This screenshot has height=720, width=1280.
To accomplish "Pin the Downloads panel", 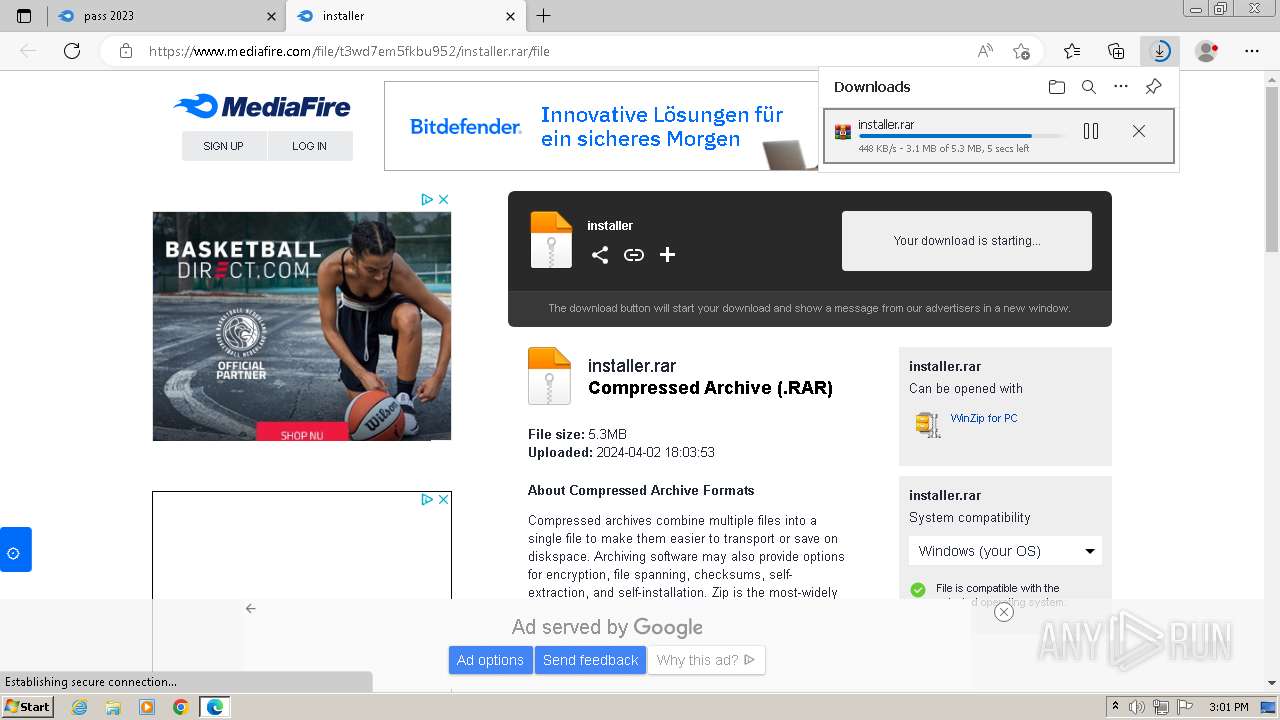I will [x=1153, y=87].
